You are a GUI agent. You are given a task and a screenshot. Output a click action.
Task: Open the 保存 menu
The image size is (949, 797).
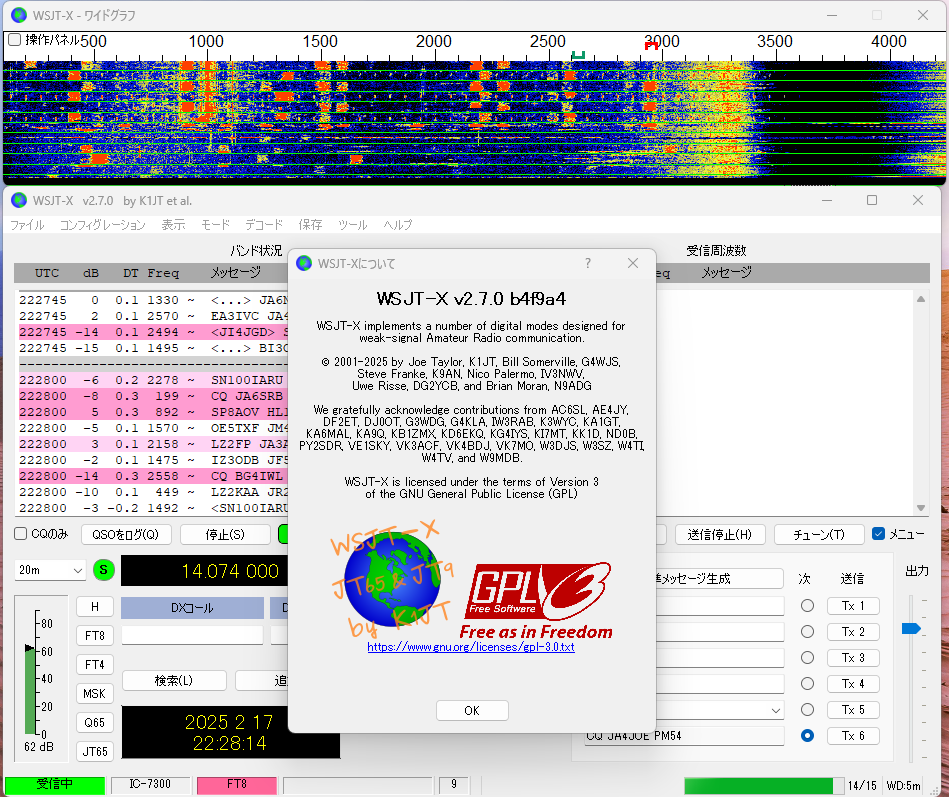[310, 225]
